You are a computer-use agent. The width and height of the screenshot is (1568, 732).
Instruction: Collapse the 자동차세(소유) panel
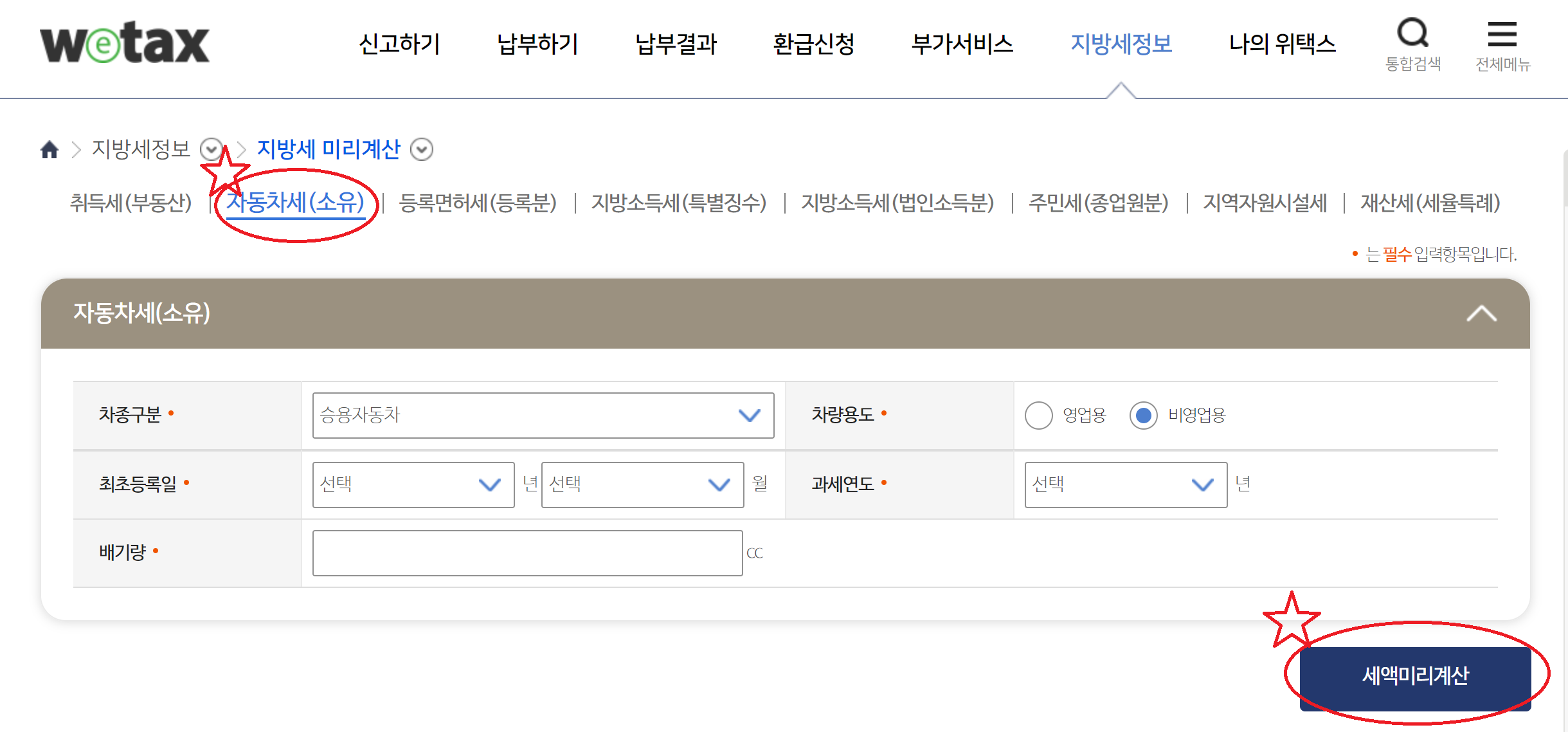[1481, 313]
